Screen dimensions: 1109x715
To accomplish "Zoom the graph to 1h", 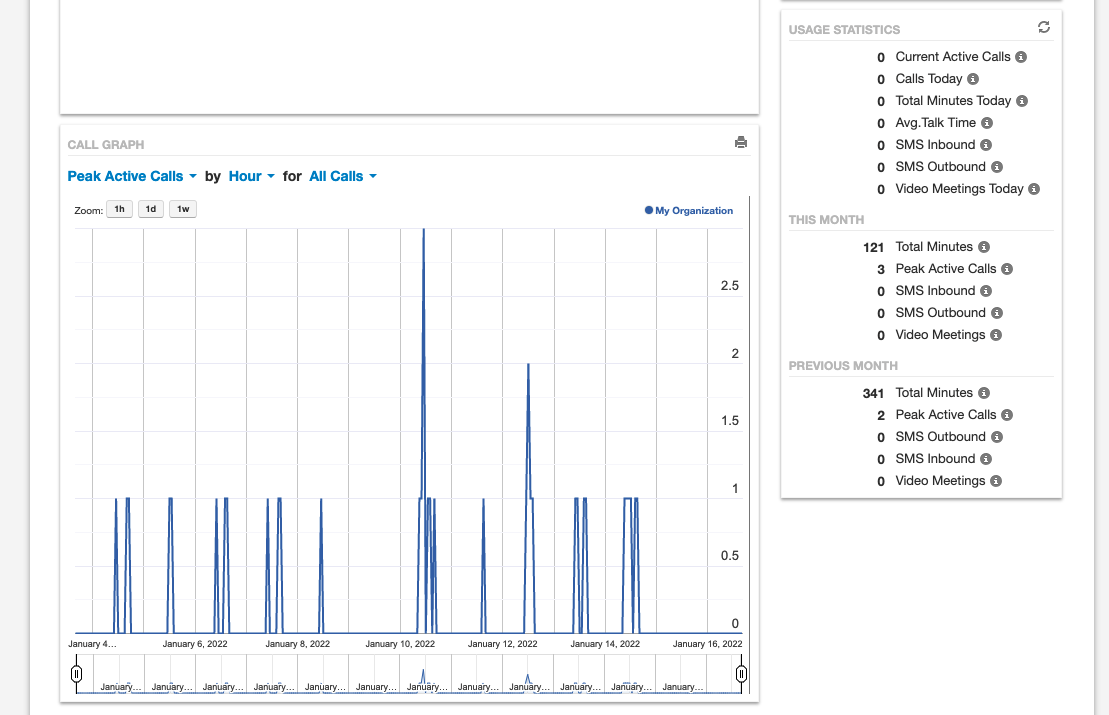I will 120,209.
